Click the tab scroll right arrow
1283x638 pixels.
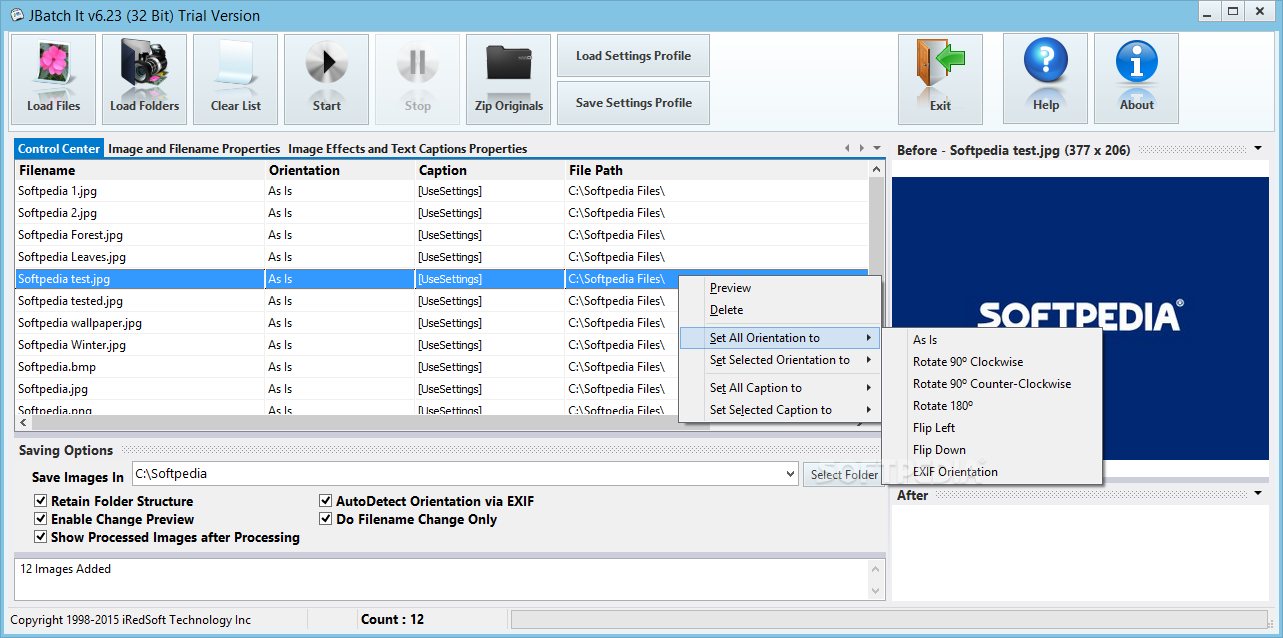coord(861,148)
